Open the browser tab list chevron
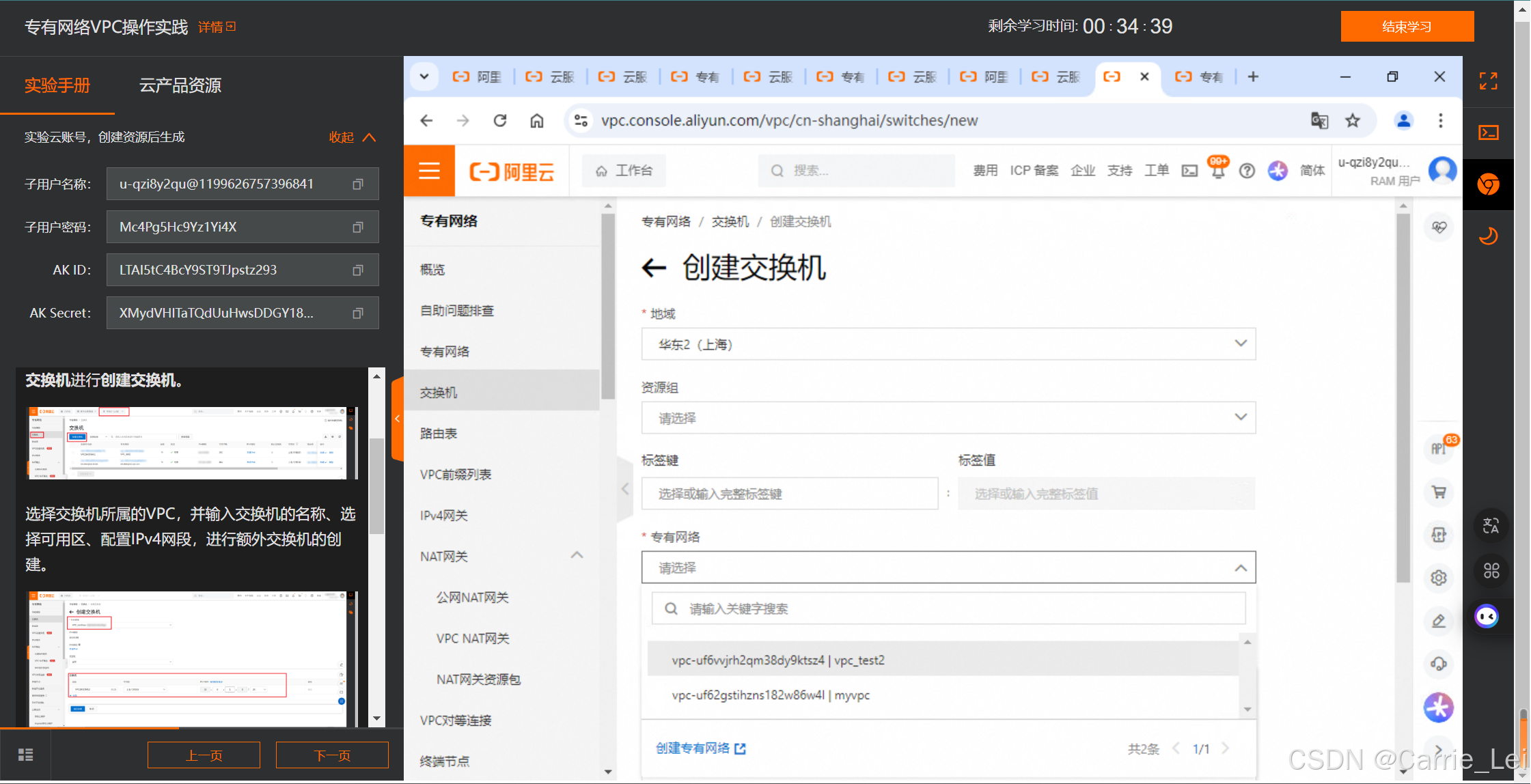Screen dimensions: 1531x784 (424, 76)
